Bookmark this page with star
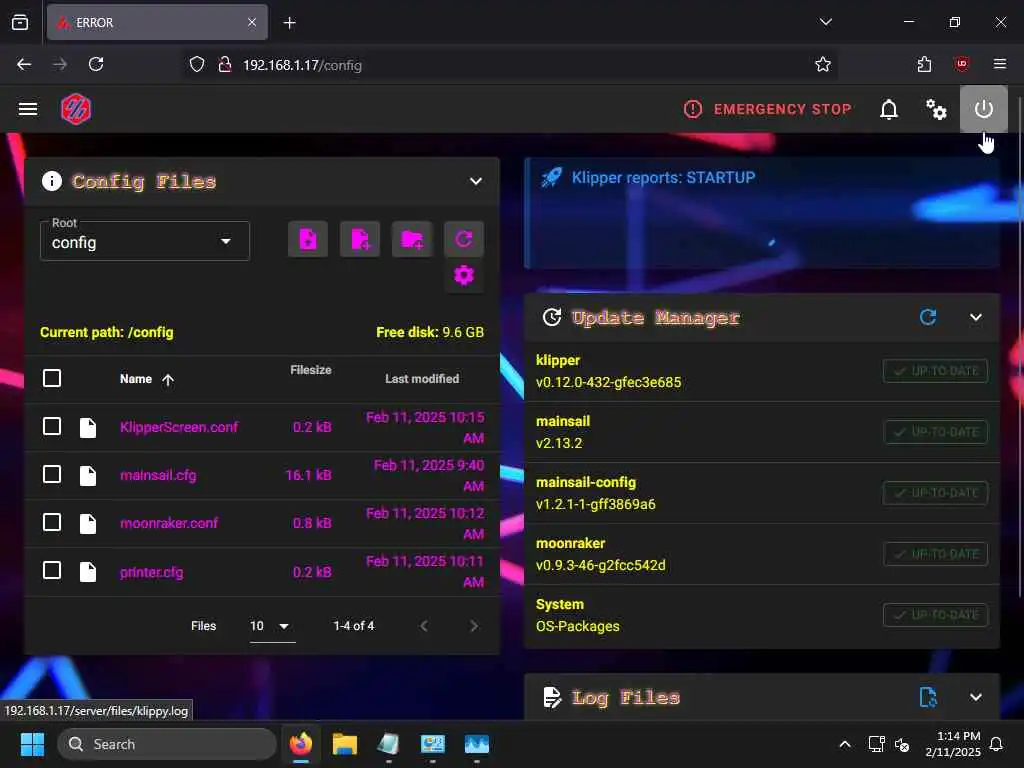This screenshot has width=1024, height=768. pyautogui.click(x=822, y=64)
